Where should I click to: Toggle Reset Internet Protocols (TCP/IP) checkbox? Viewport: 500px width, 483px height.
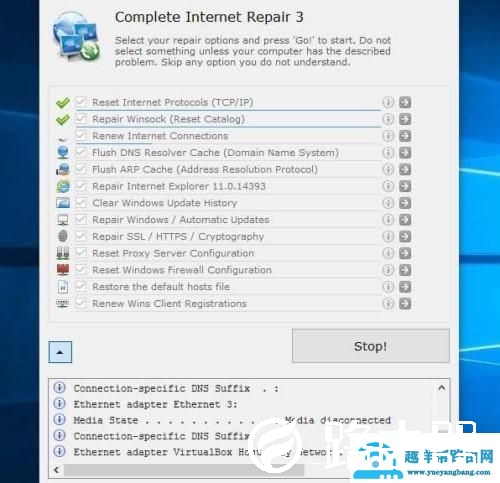(x=81, y=102)
